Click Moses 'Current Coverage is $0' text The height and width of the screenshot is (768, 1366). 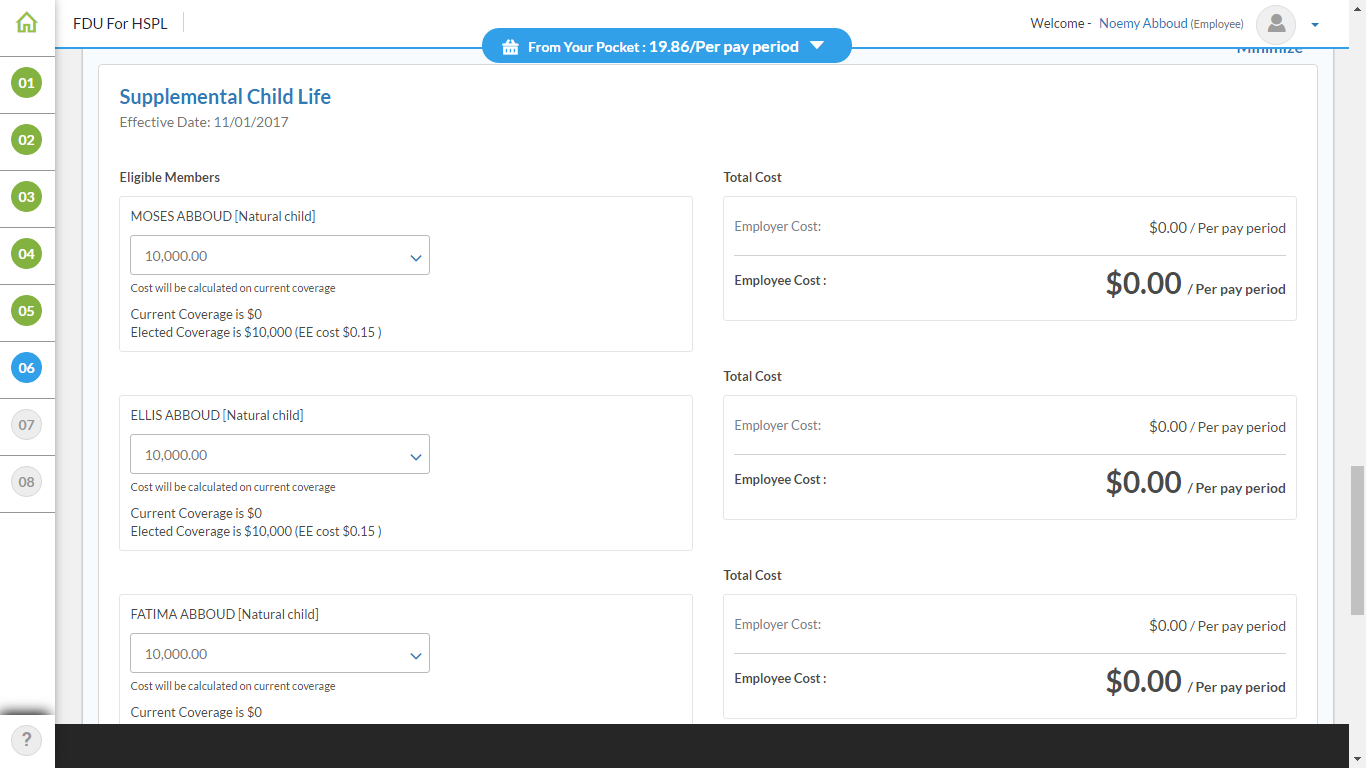click(x=196, y=314)
